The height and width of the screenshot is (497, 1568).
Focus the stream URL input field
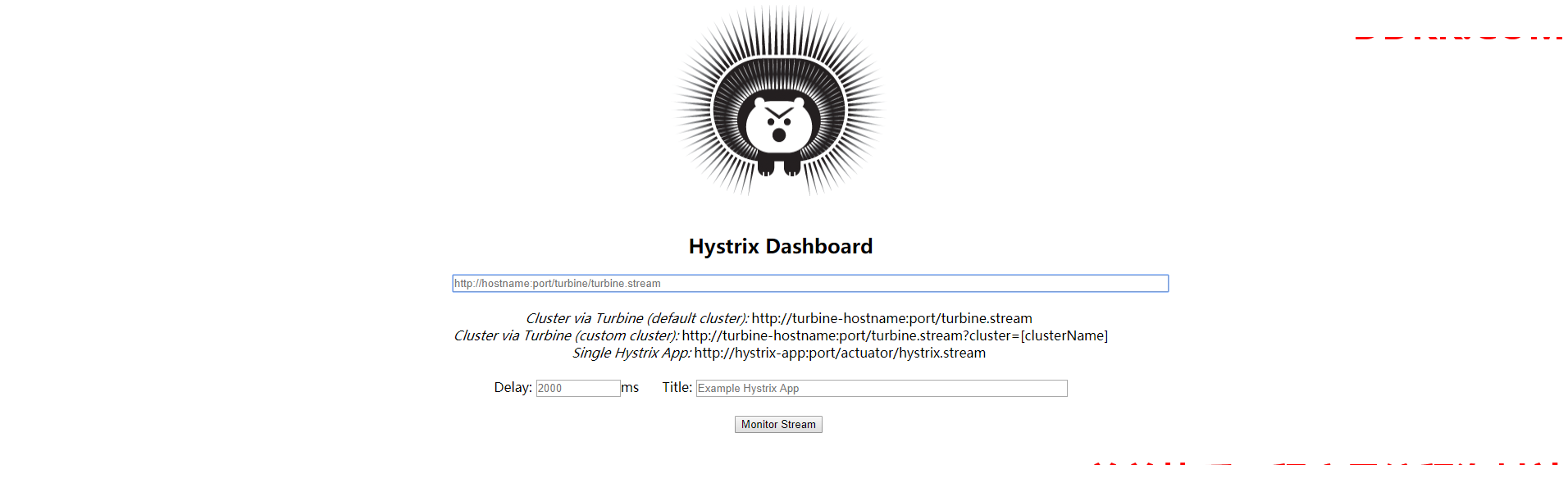tap(810, 283)
